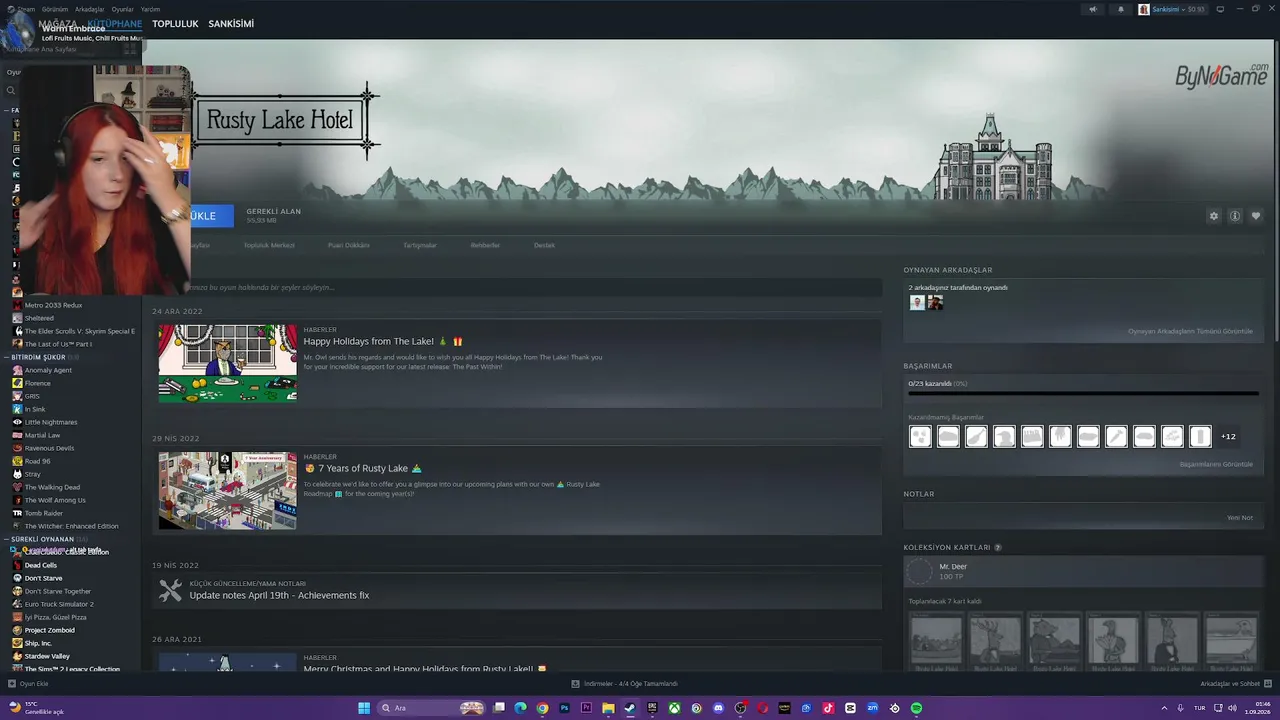This screenshot has height=720, width=1280.
Task: Click the Windows taskbar search box
Action: click(432, 708)
